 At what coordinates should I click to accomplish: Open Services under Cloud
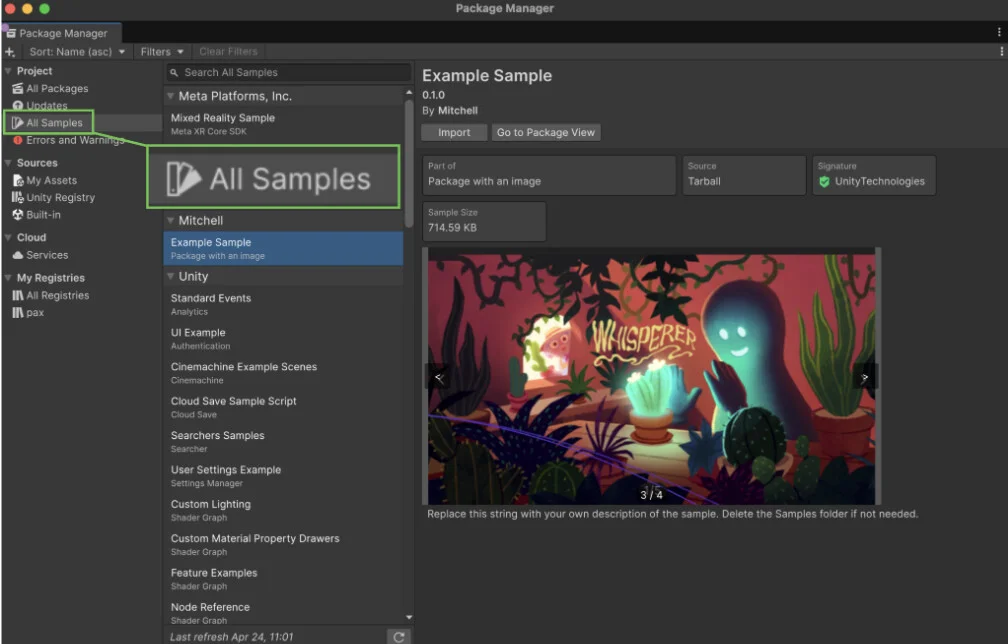[x=47, y=255]
